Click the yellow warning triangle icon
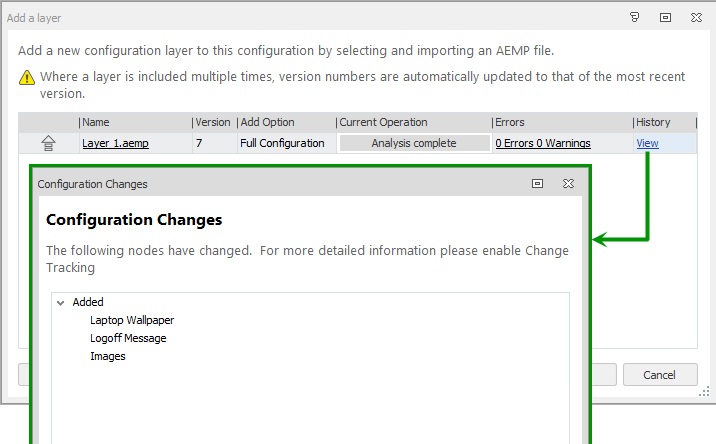The height and width of the screenshot is (444, 716). (x=28, y=77)
